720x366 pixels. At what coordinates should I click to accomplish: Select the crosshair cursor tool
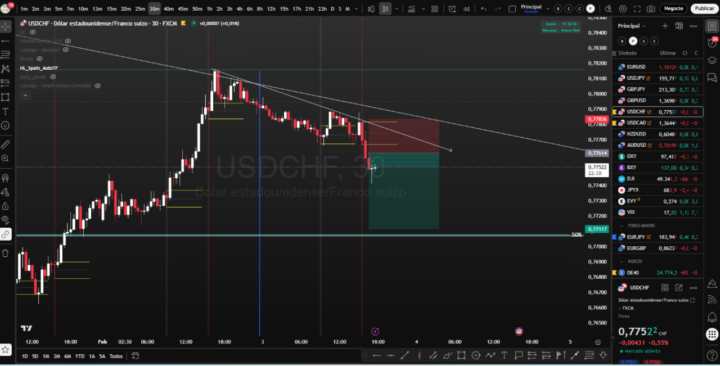[6, 26]
